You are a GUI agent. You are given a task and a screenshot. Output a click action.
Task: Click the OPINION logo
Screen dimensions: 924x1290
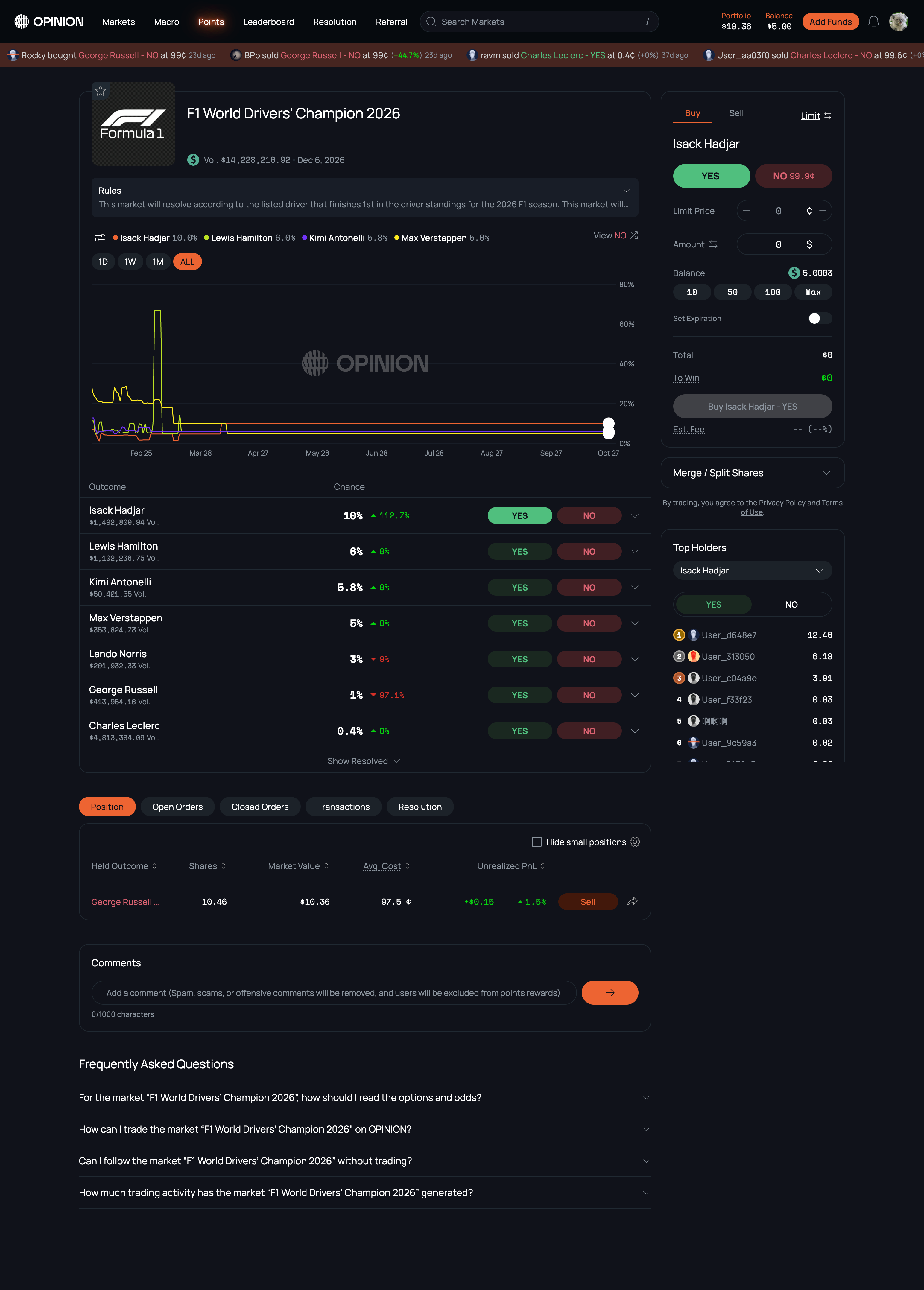coord(49,22)
